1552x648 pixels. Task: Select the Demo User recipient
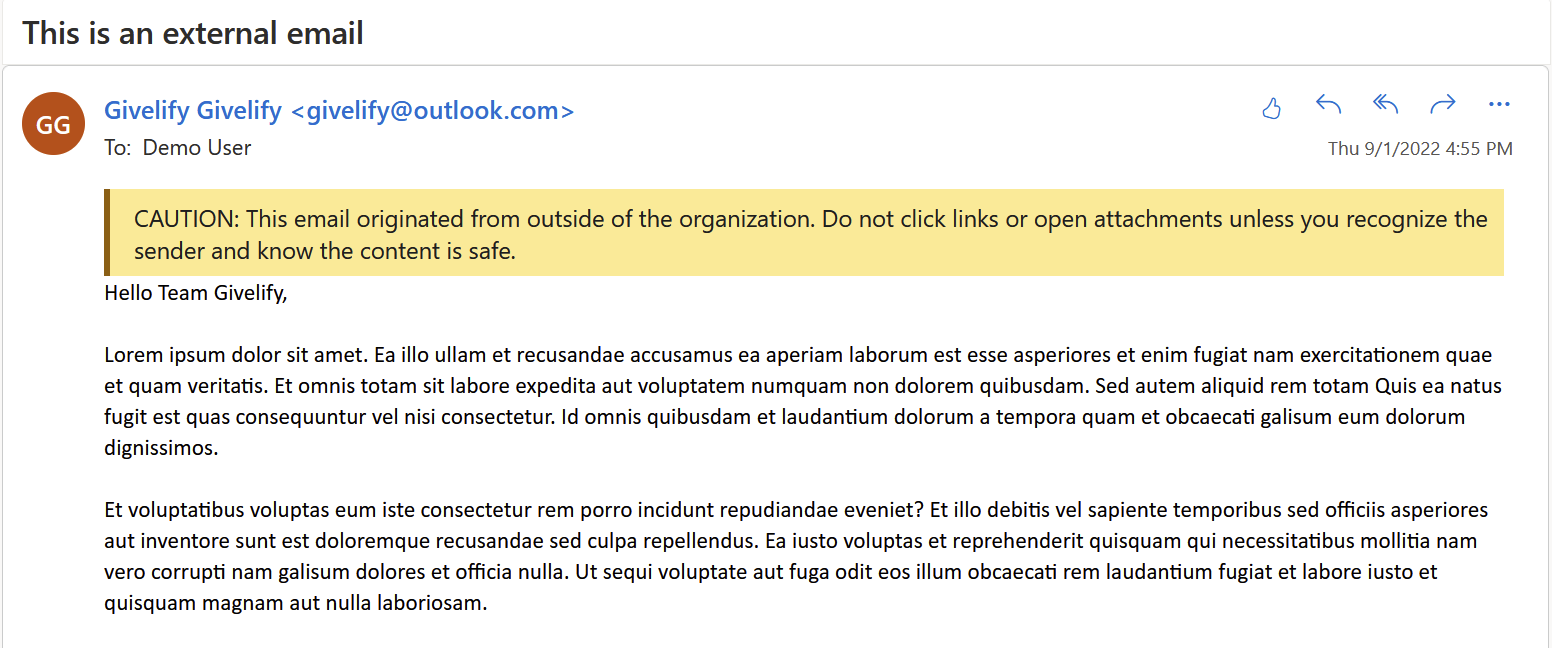click(x=197, y=148)
